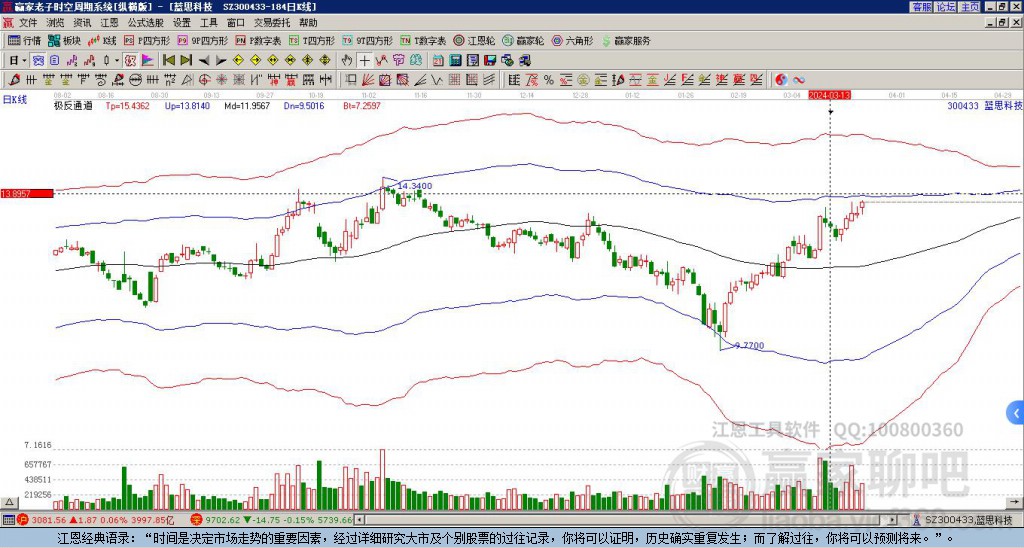Click the truck icon in second toolbar
Image resolution: width=1024 pixels, height=548 pixels.
click(x=525, y=61)
